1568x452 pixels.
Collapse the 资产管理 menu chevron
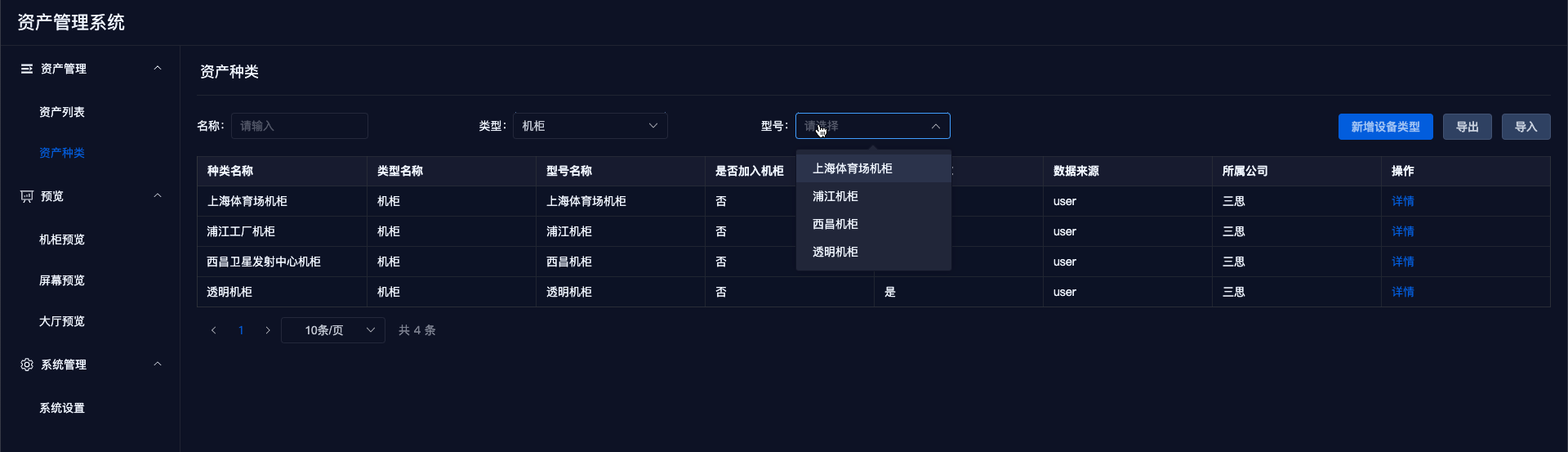click(158, 69)
